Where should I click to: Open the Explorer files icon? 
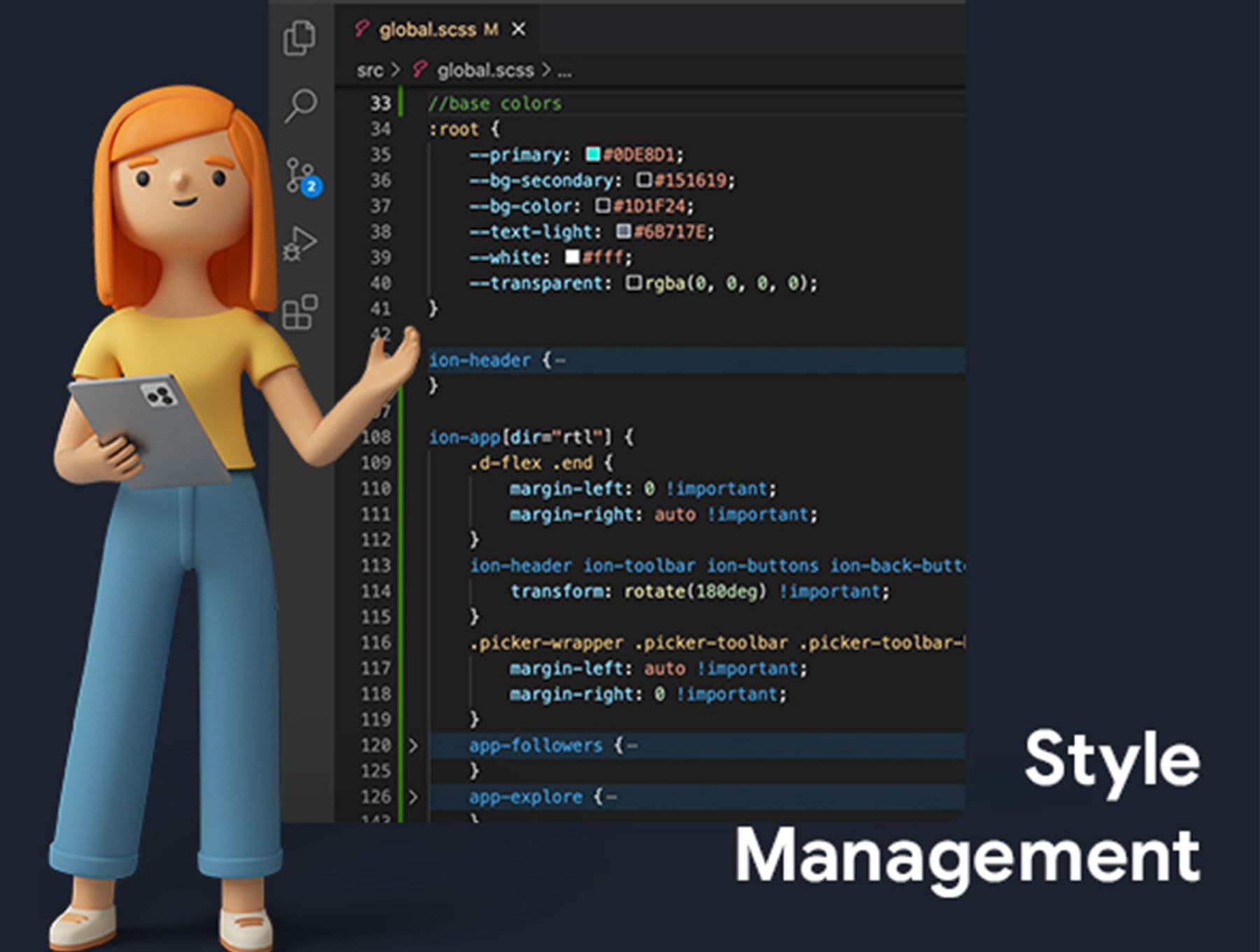[300, 38]
